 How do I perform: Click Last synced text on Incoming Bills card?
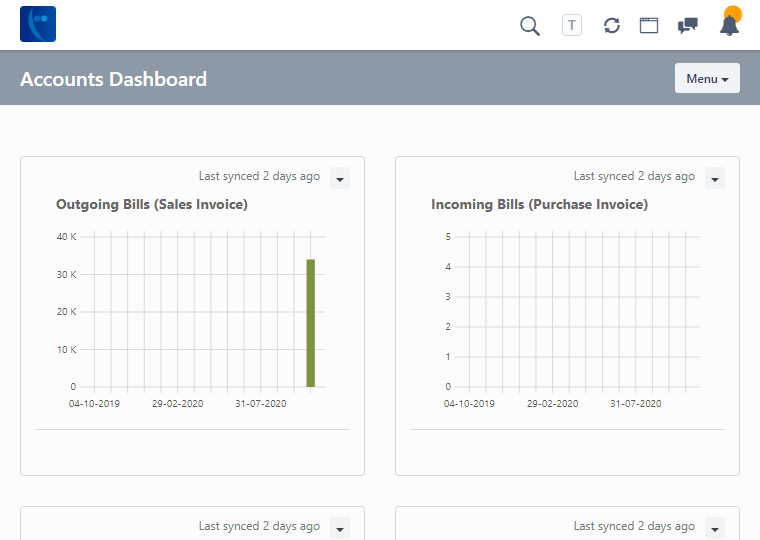click(634, 176)
